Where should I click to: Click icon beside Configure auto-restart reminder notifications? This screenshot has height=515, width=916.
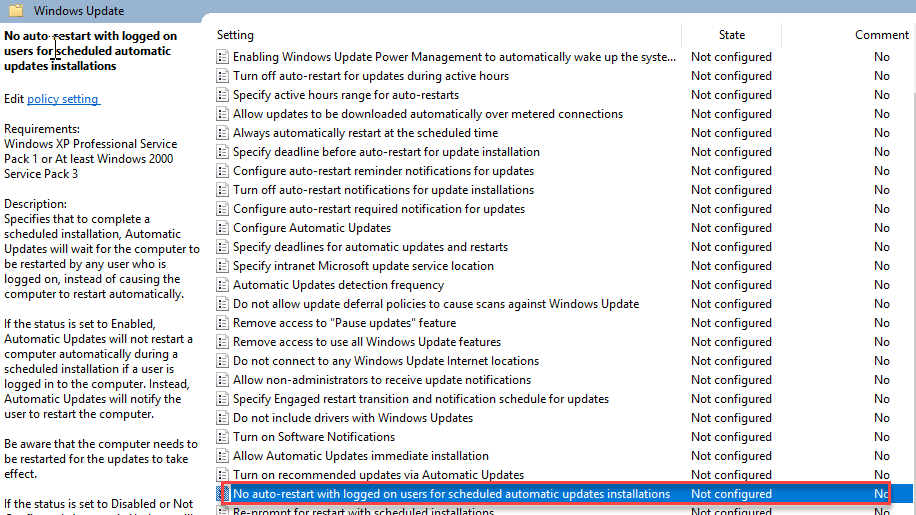(x=222, y=170)
